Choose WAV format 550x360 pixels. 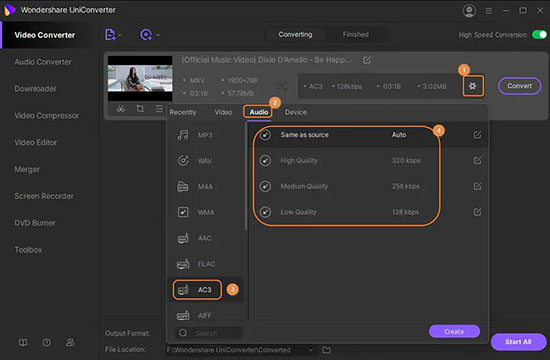click(205, 161)
